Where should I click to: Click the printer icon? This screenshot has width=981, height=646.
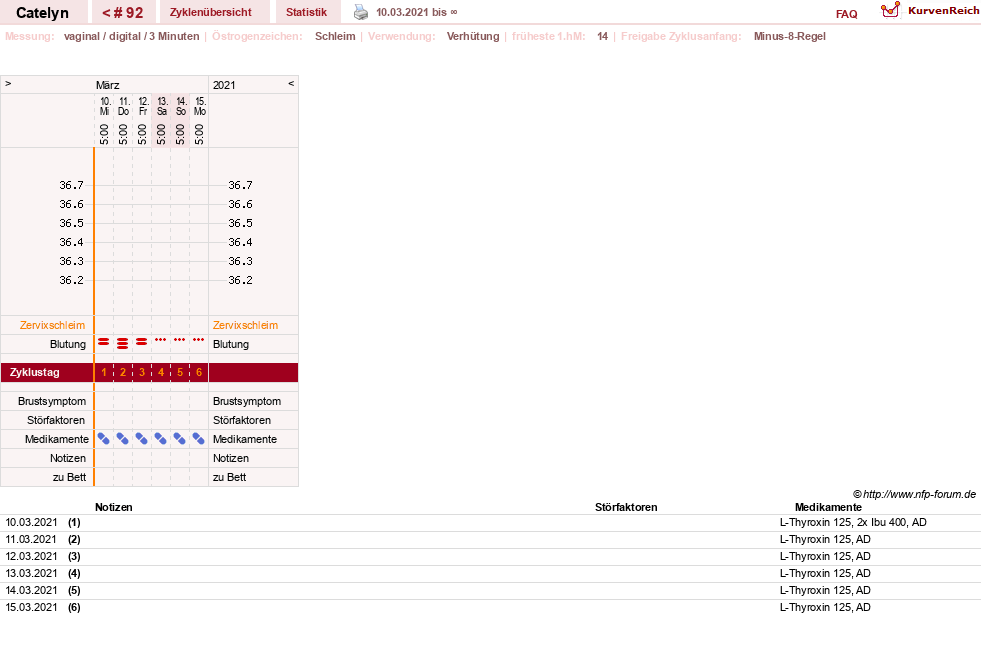pos(361,12)
